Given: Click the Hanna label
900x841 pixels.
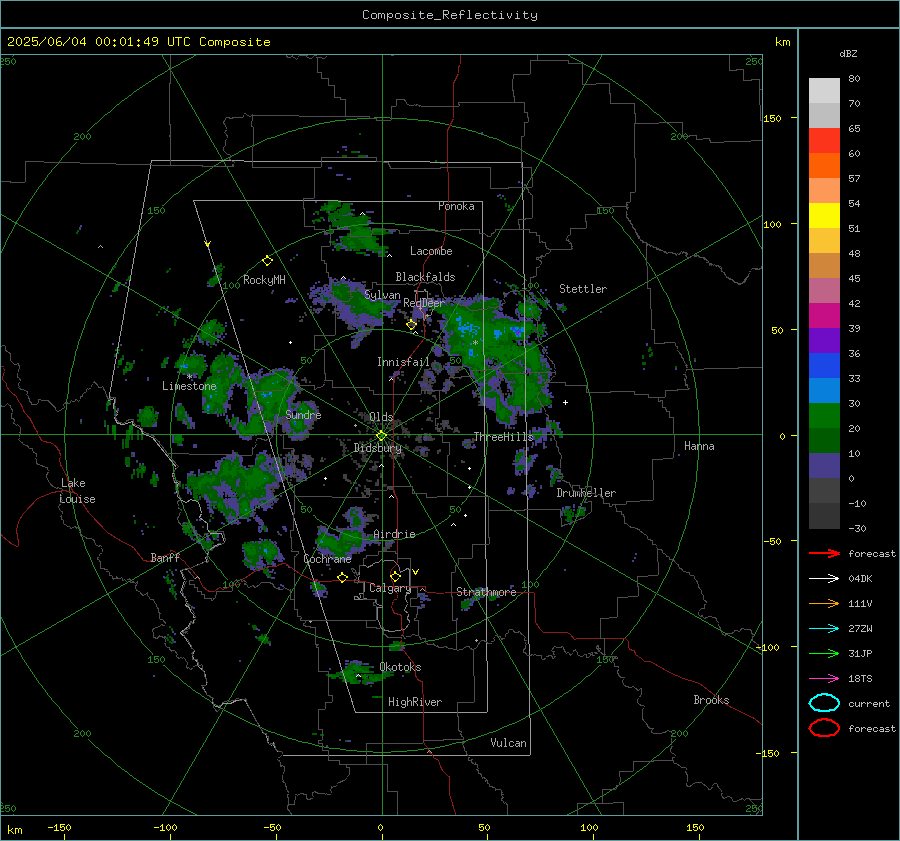Looking at the screenshot, I should (699, 446).
